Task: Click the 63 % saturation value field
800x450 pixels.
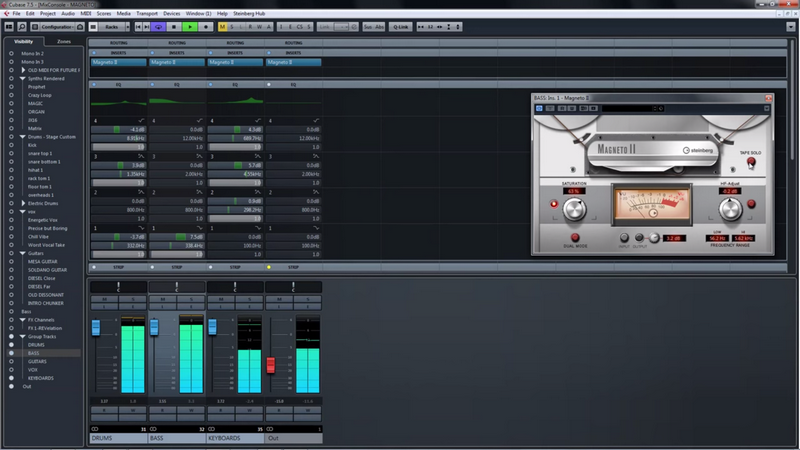Action: pyautogui.click(x=574, y=191)
